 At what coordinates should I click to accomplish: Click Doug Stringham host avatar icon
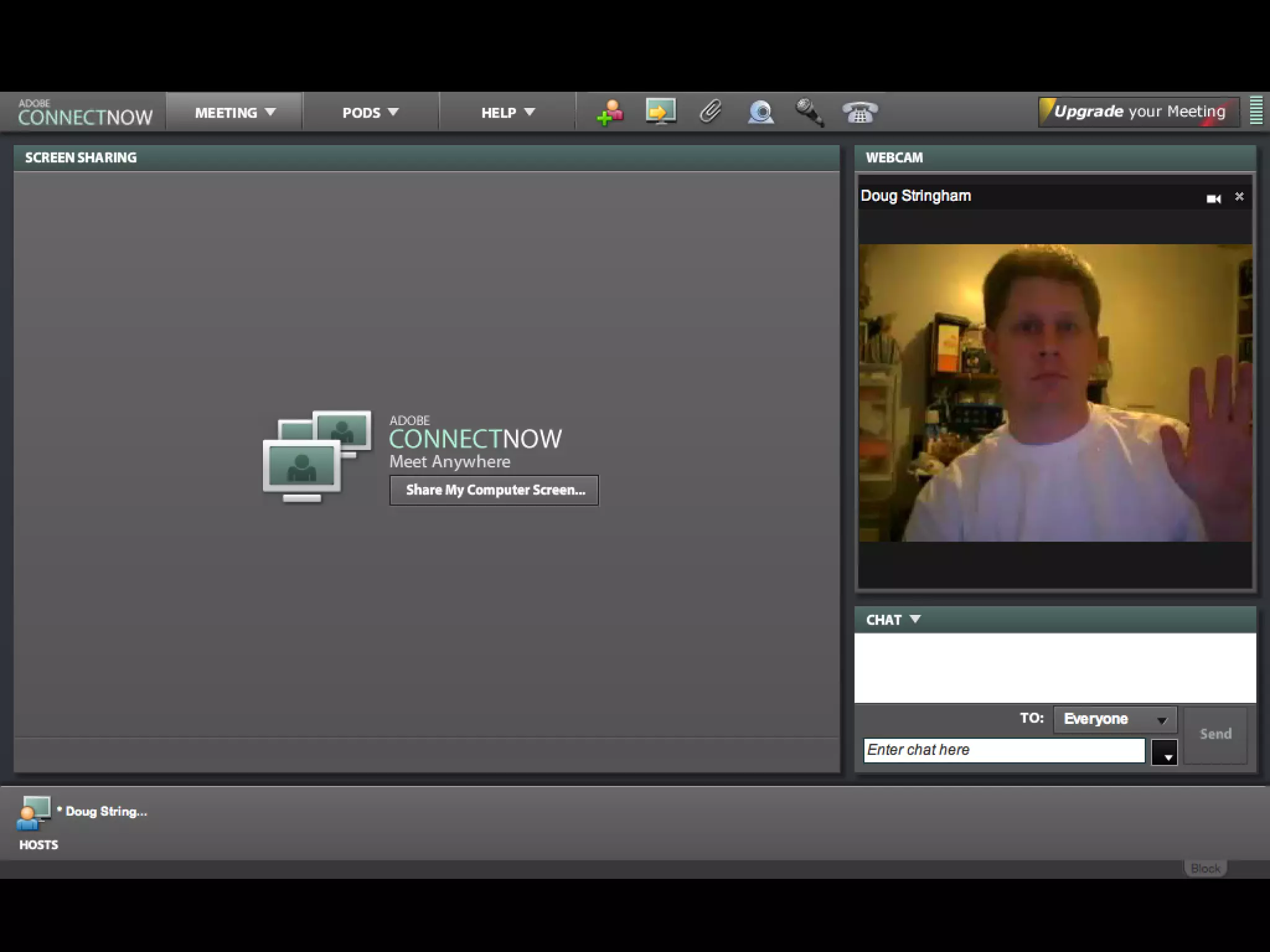(x=33, y=812)
